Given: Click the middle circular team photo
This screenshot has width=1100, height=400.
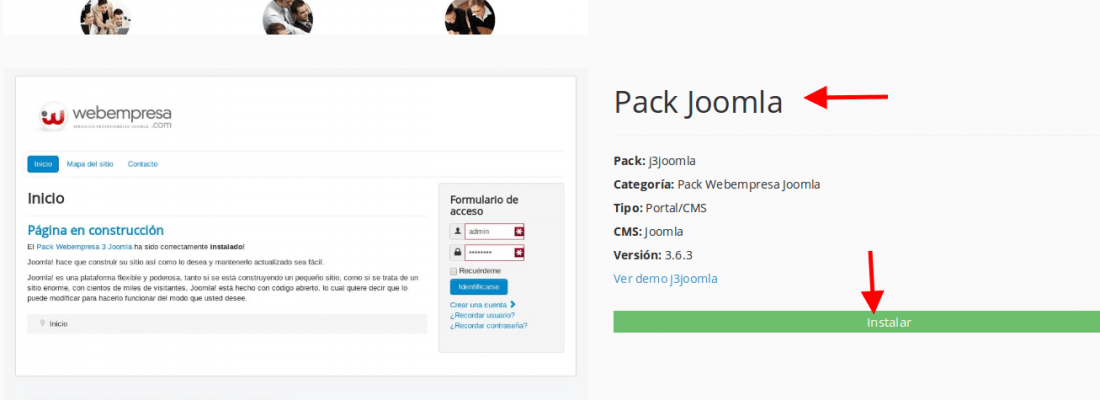Looking at the screenshot, I should [x=288, y=17].
